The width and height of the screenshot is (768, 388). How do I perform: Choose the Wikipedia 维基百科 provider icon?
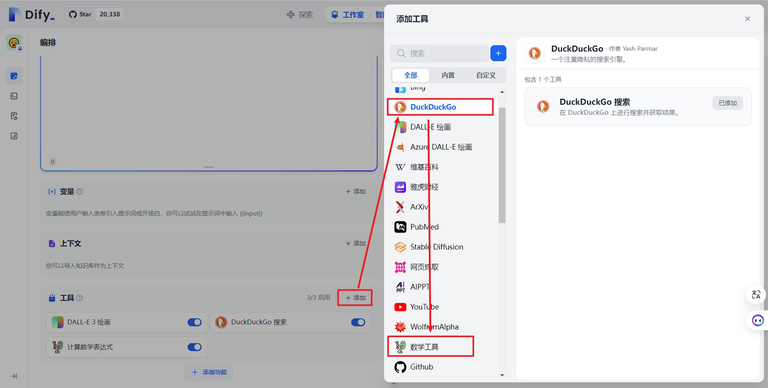[401, 167]
